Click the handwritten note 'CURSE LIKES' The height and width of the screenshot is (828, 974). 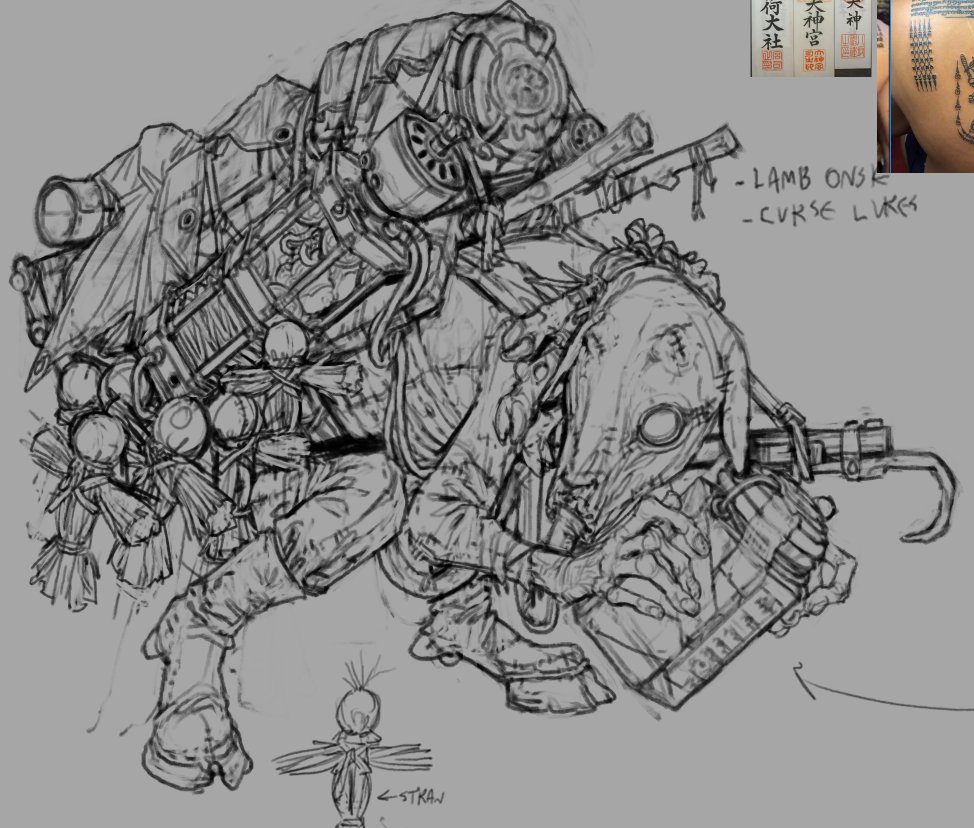[x=830, y=211]
